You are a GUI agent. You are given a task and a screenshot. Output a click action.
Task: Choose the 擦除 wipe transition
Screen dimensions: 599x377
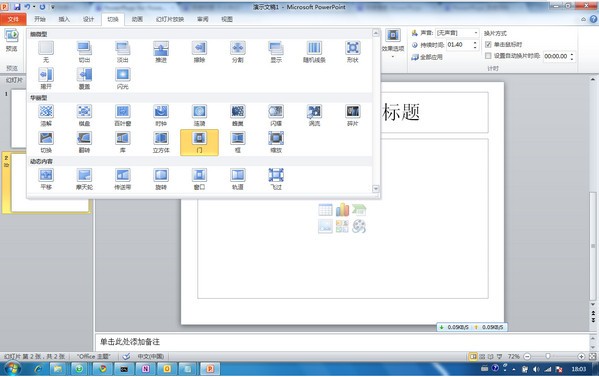(x=199, y=52)
